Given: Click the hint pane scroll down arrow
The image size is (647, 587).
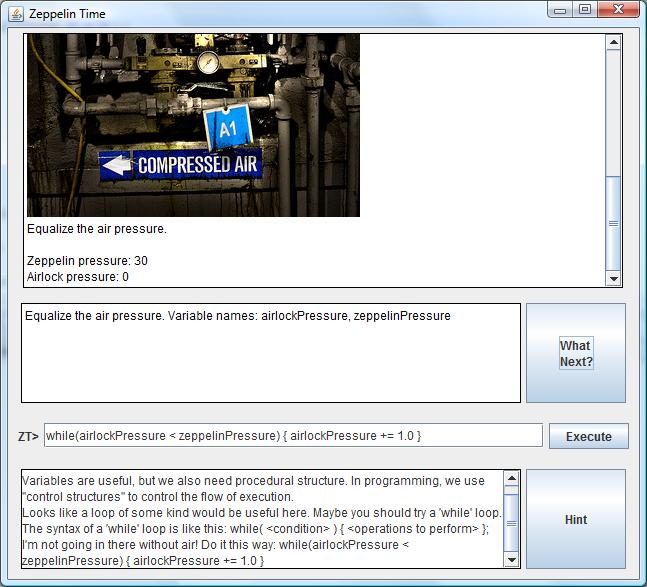Looking at the screenshot, I should tap(512, 560).
